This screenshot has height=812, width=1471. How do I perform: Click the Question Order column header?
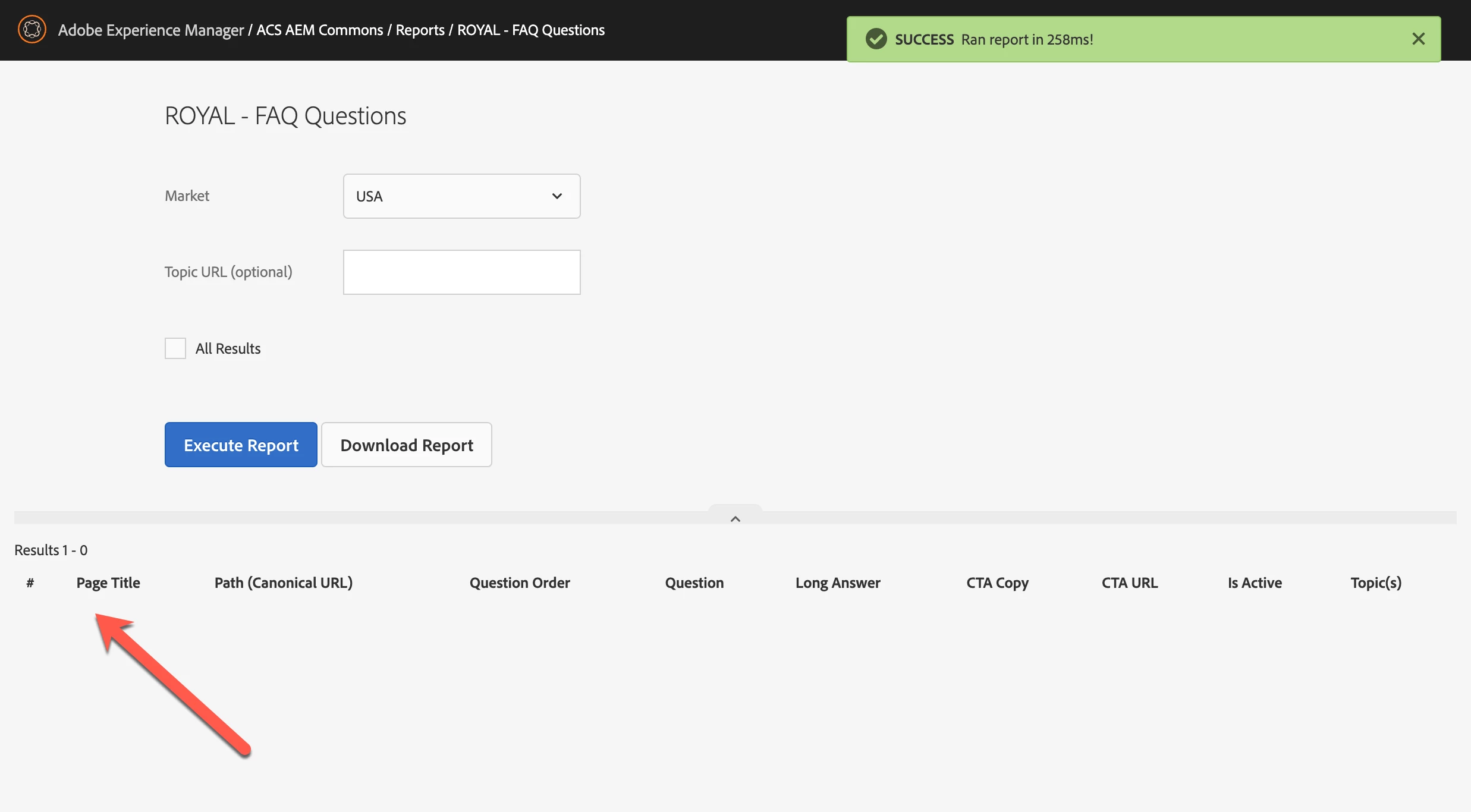520,583
